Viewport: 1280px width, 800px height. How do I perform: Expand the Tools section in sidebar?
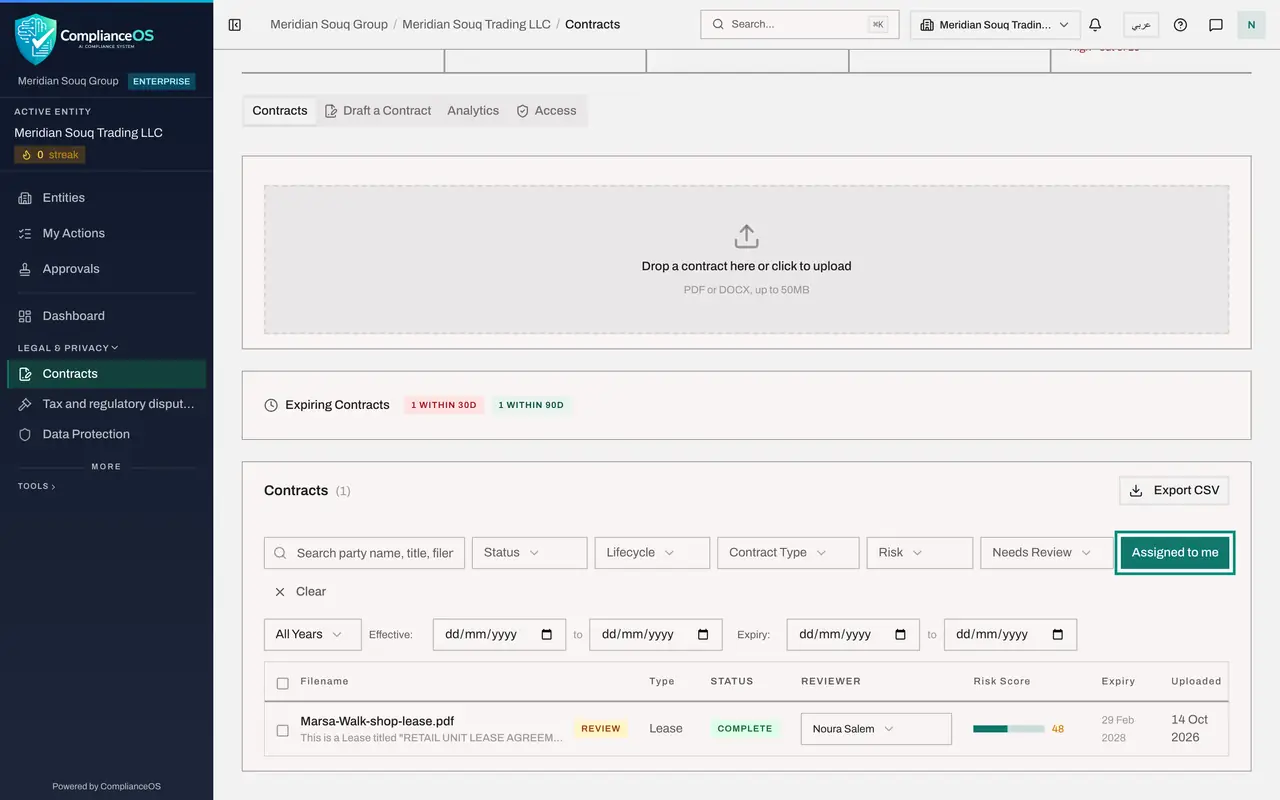pos(36,486)
